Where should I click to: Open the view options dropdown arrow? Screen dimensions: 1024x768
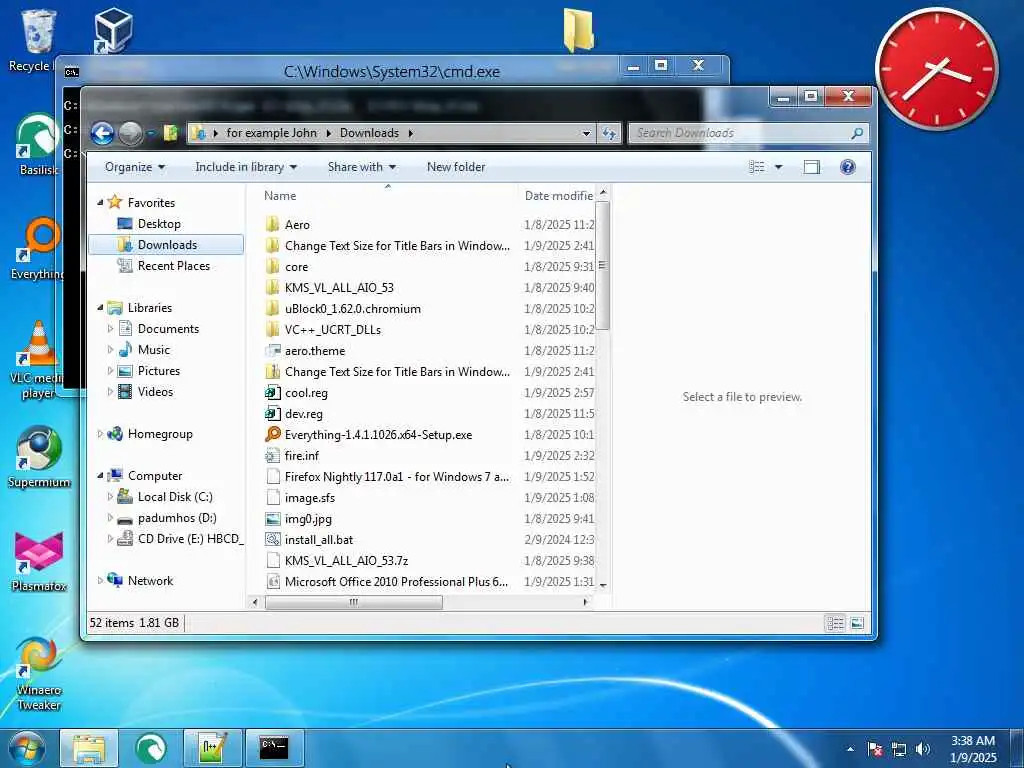[778, 167]
